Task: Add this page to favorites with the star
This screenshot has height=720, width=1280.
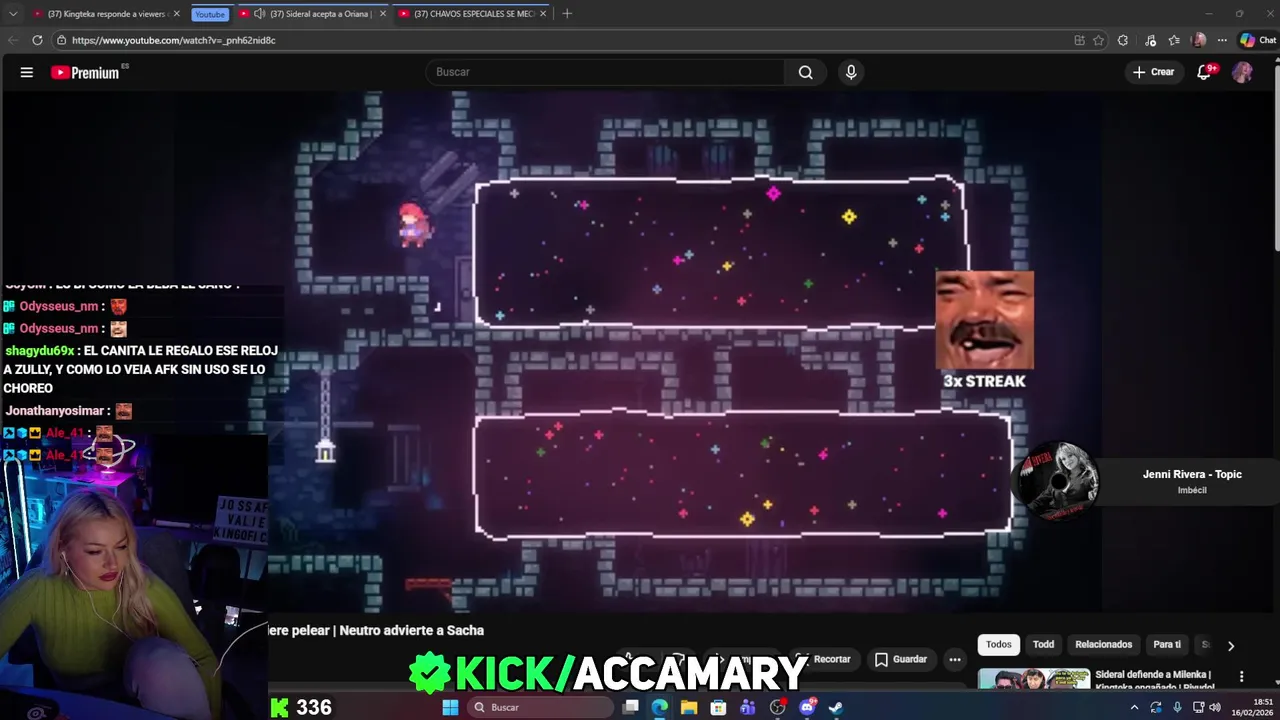Action: click(x=1099, y=40)
